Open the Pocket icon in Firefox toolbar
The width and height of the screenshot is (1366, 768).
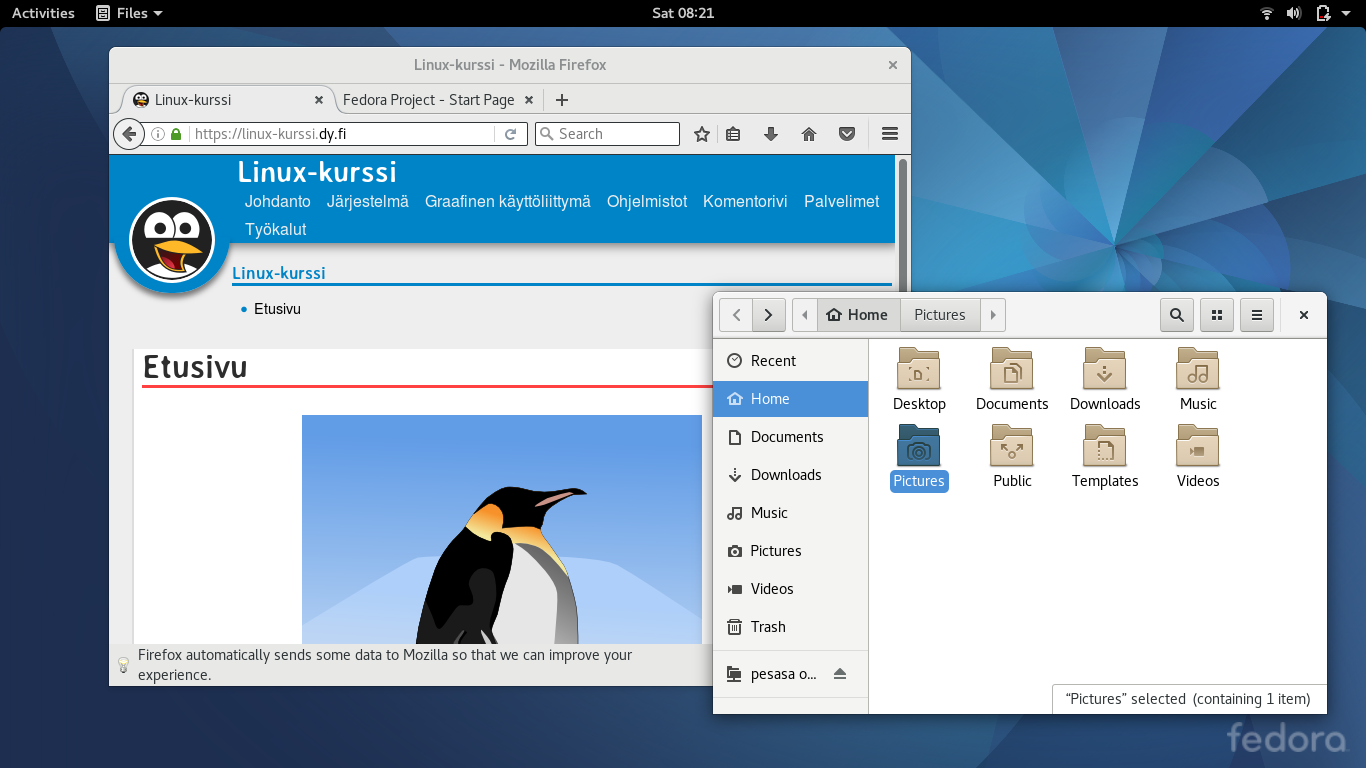(x=847, y=134)
